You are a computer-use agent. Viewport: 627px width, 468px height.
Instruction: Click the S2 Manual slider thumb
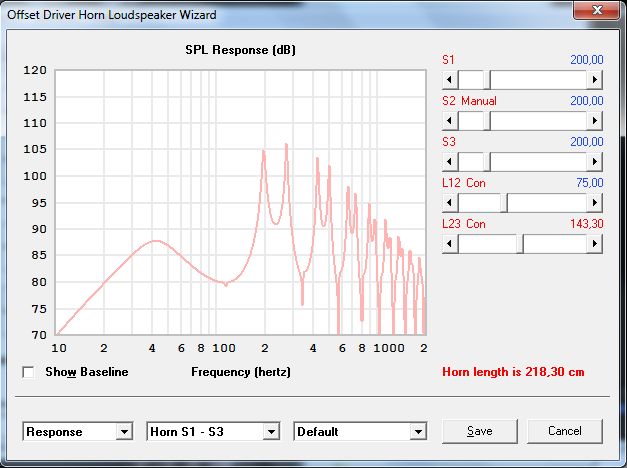point(487,120)
